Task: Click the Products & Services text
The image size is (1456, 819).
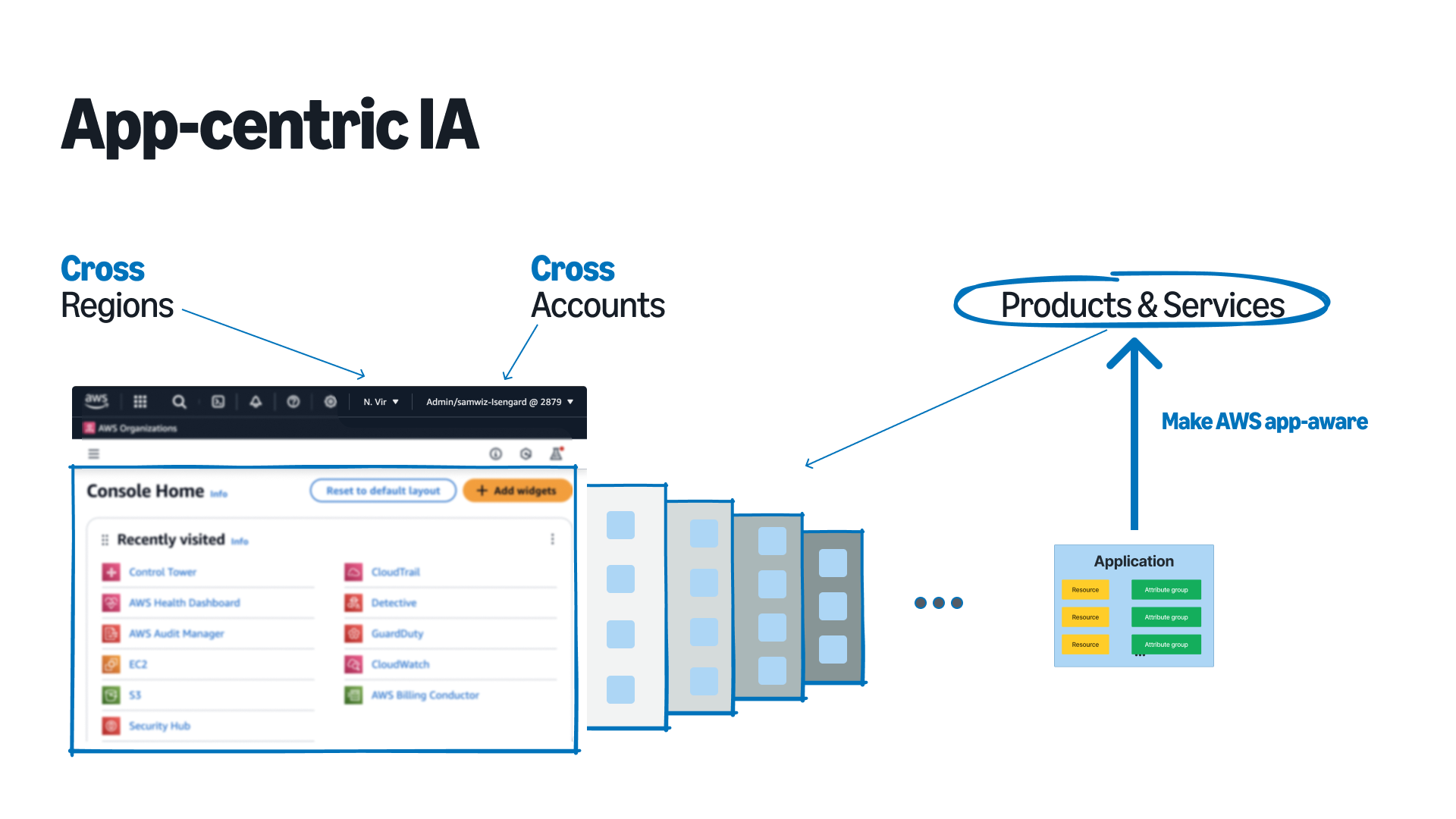Action: click(1143, 305)
